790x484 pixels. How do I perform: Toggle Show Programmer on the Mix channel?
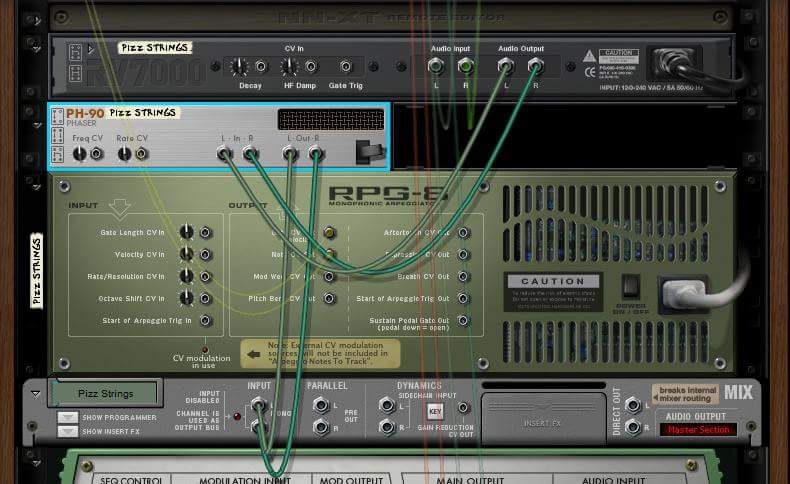coord(68,417)
